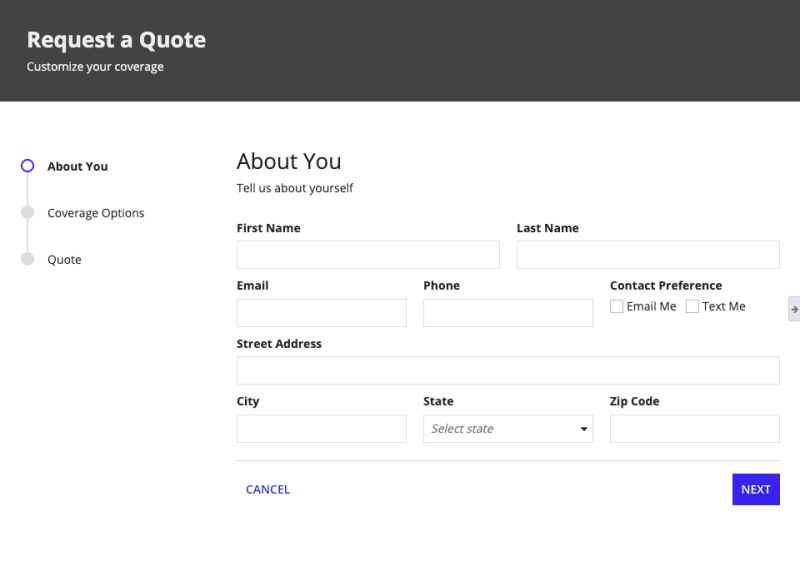Focus the First Name input field

click(368, 254)
